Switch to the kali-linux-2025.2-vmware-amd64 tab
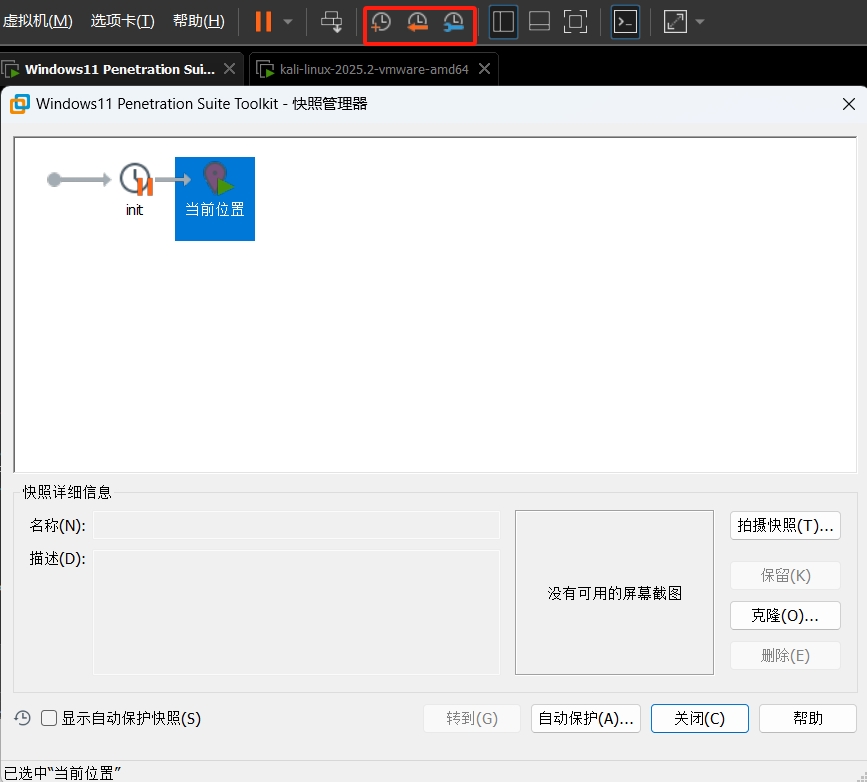 [x=367, y=69]
